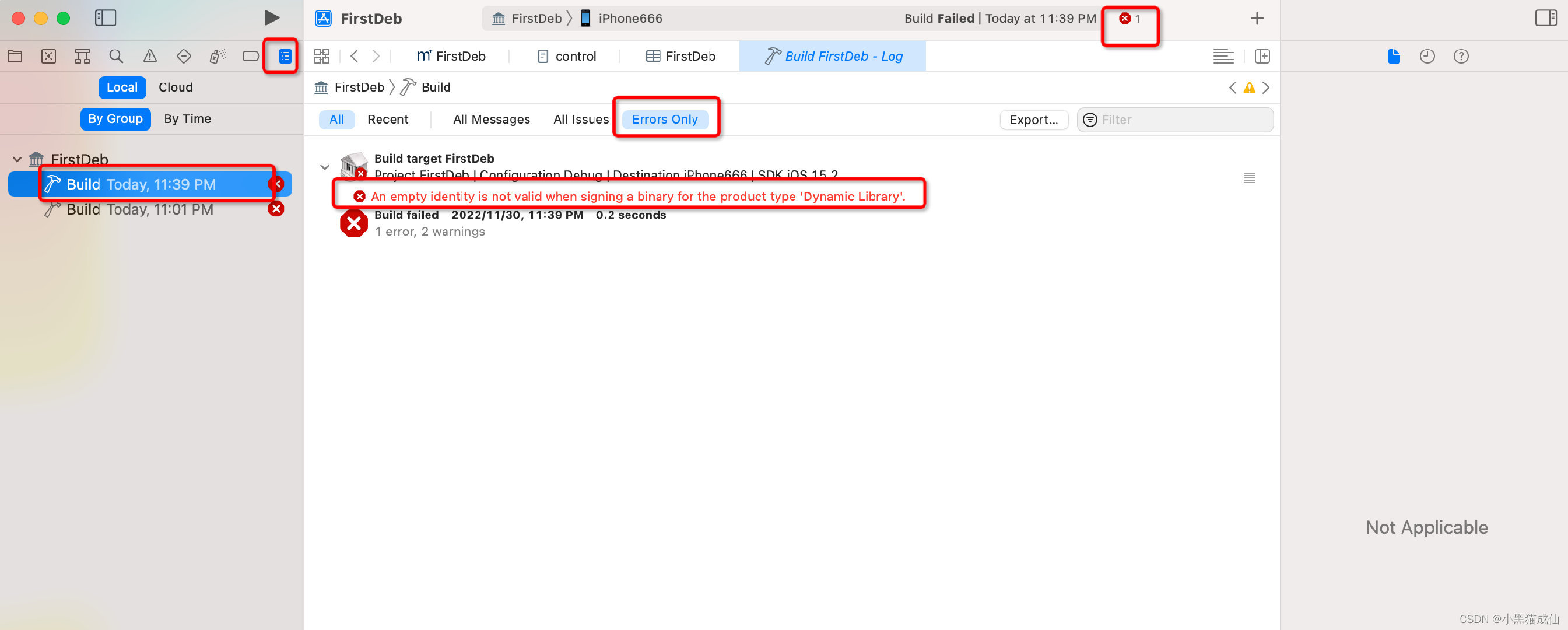The width and height of the screenshot is (1568, 630).
Task: Expand the FirstDeb build target
Action: click(324, 163)
